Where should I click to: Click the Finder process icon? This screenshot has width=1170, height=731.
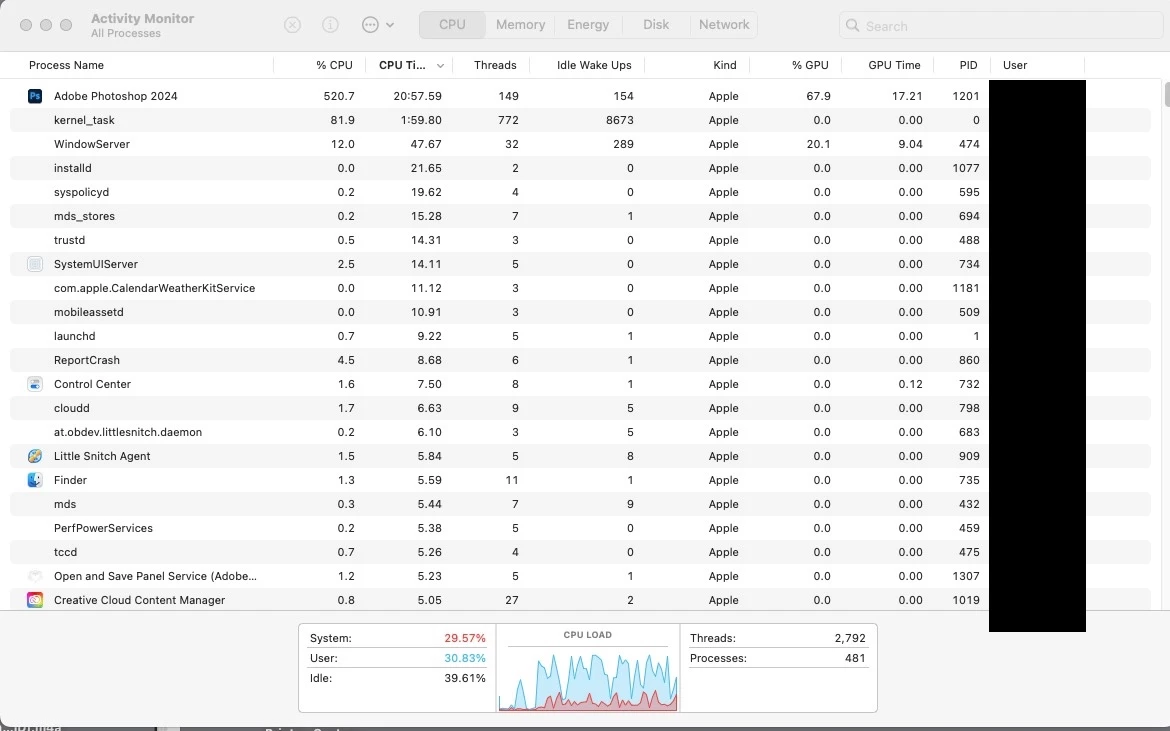[x=35, y=480]
